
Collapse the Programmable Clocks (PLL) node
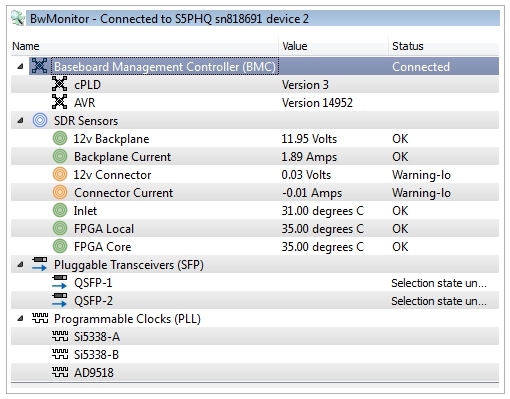coord(20,319)
